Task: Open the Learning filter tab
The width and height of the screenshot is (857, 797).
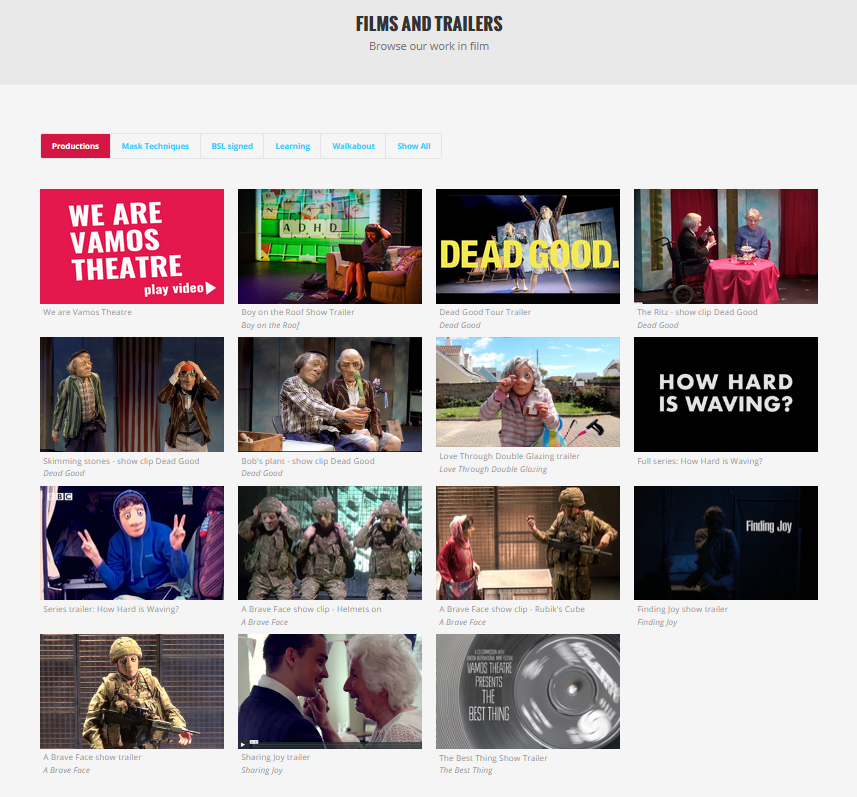Action: [x=292, y=145]
